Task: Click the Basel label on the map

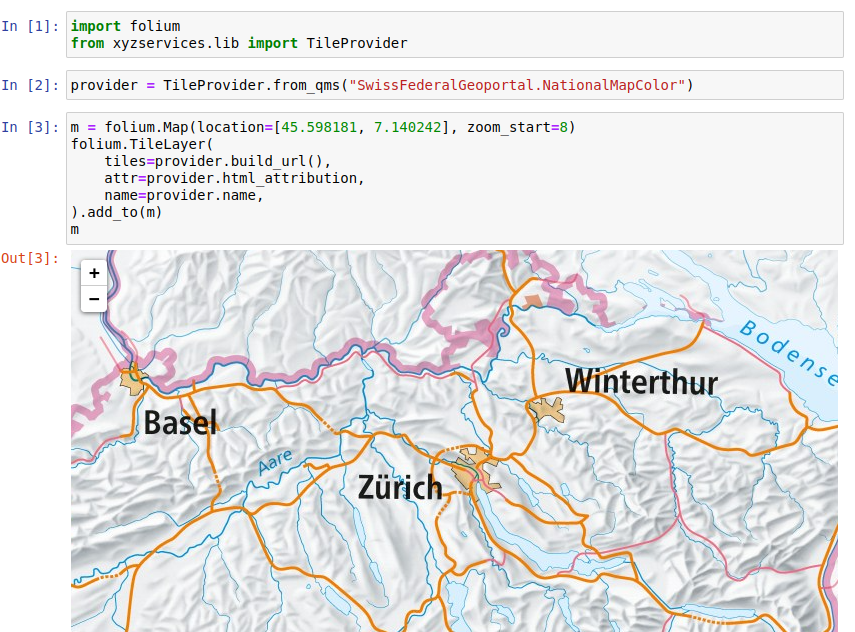Action: [x=180, y=422]
